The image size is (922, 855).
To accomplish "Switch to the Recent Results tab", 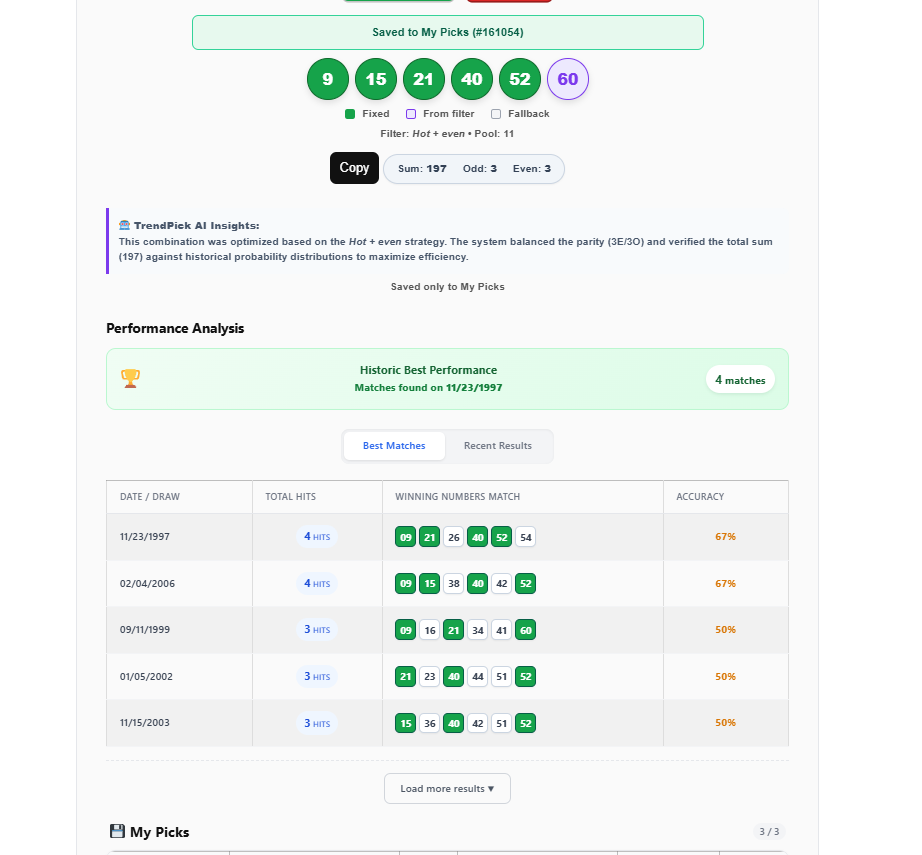I will coord(497,446).
